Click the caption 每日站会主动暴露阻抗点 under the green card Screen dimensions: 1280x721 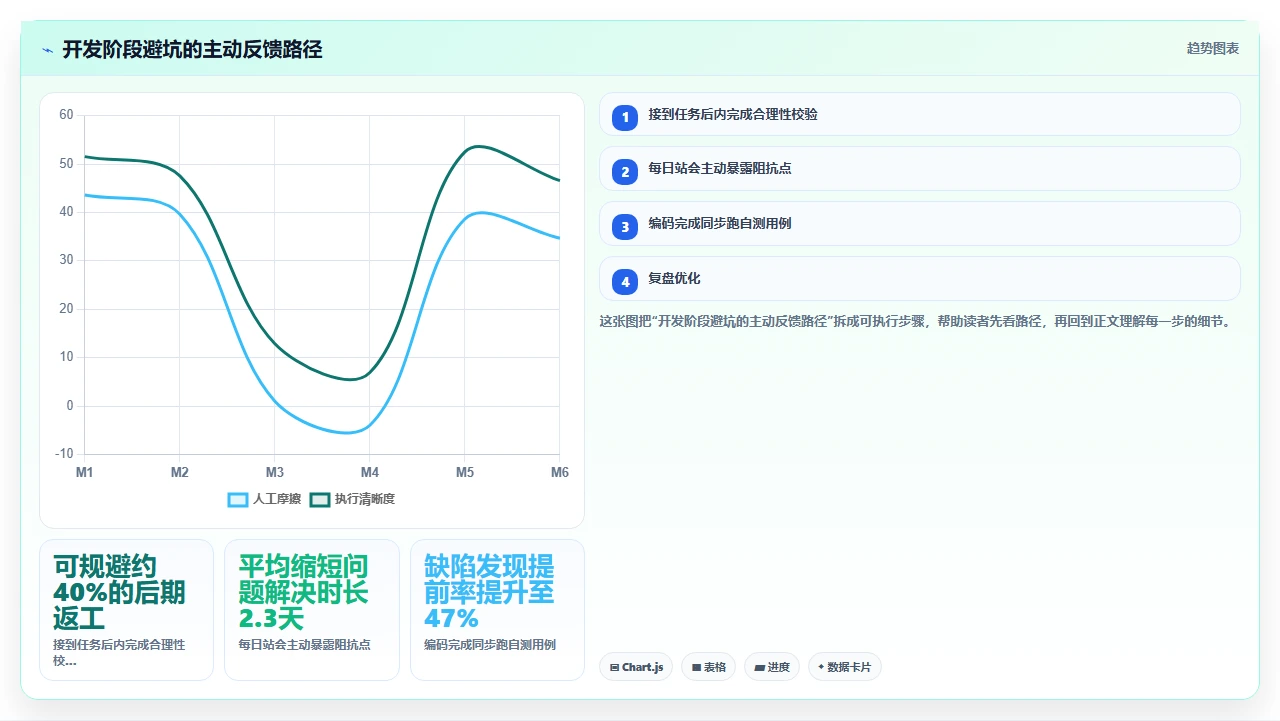click(x=305, y=645)
